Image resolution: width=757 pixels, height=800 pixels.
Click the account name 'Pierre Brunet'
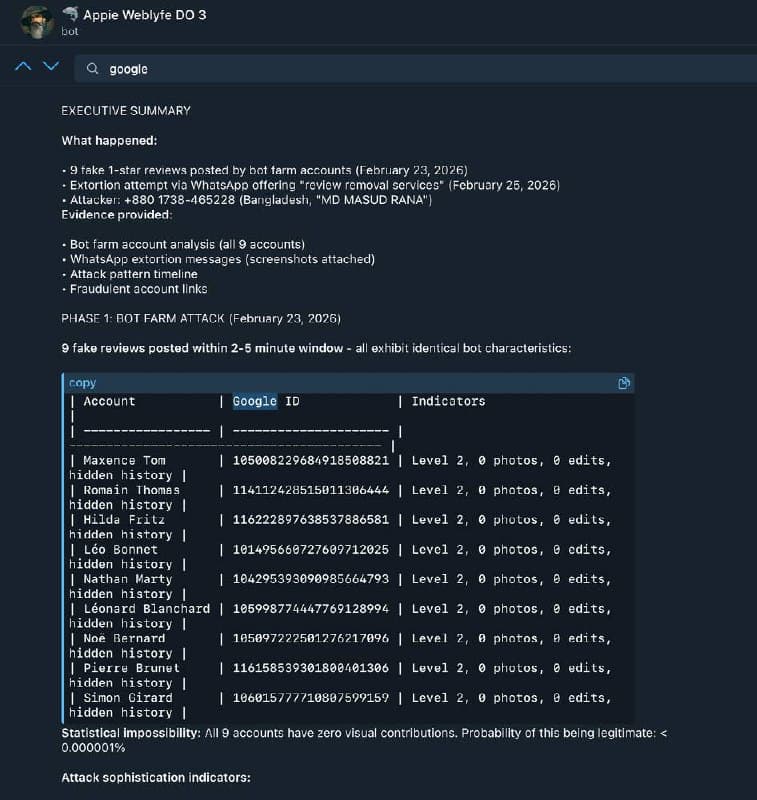[x=131, y=668]
